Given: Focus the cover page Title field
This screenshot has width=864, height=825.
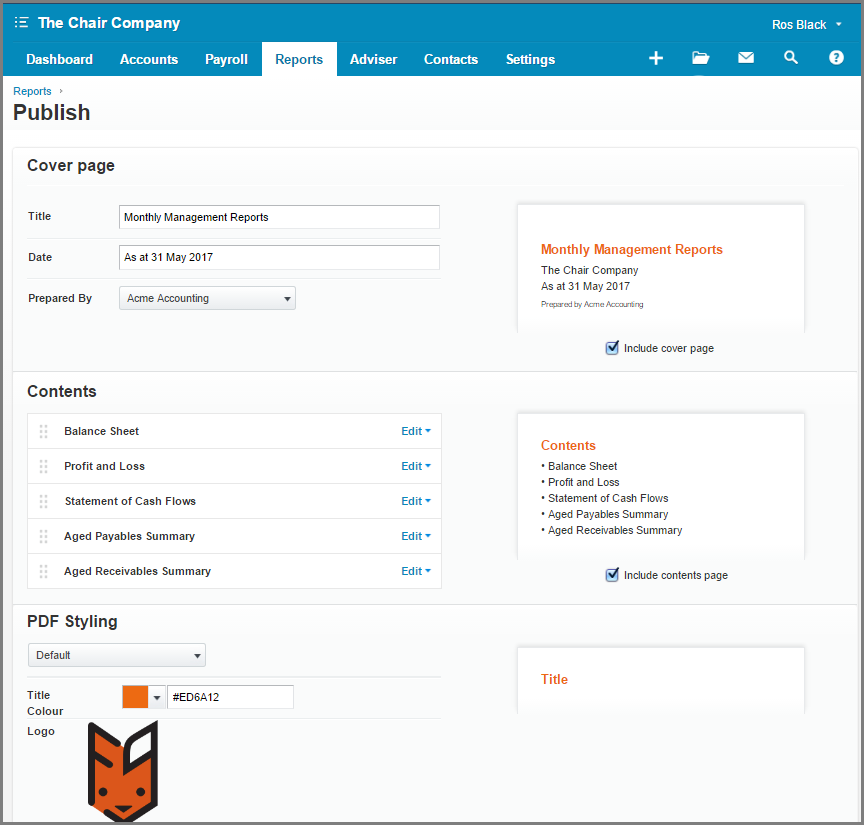Looking at the screenshot, I should pos(279,217).
